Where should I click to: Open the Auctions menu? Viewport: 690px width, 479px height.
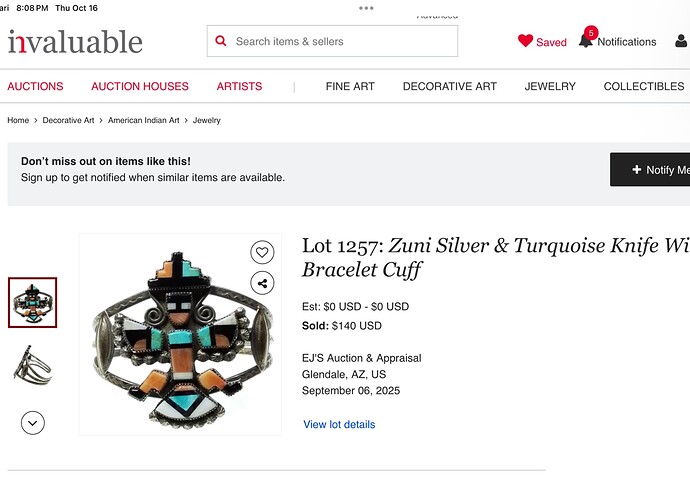pos(35,87)
